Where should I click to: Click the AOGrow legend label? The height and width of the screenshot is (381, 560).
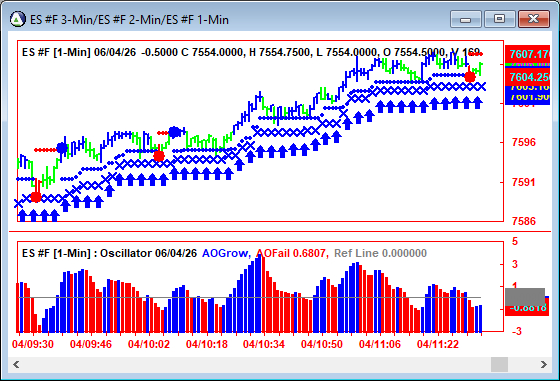tap(226, 253)
